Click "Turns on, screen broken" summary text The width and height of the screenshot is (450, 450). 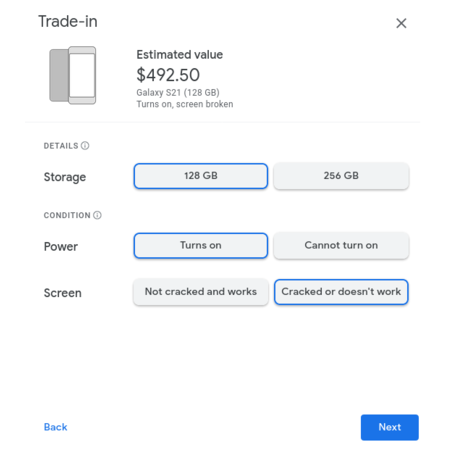(185, 104)
